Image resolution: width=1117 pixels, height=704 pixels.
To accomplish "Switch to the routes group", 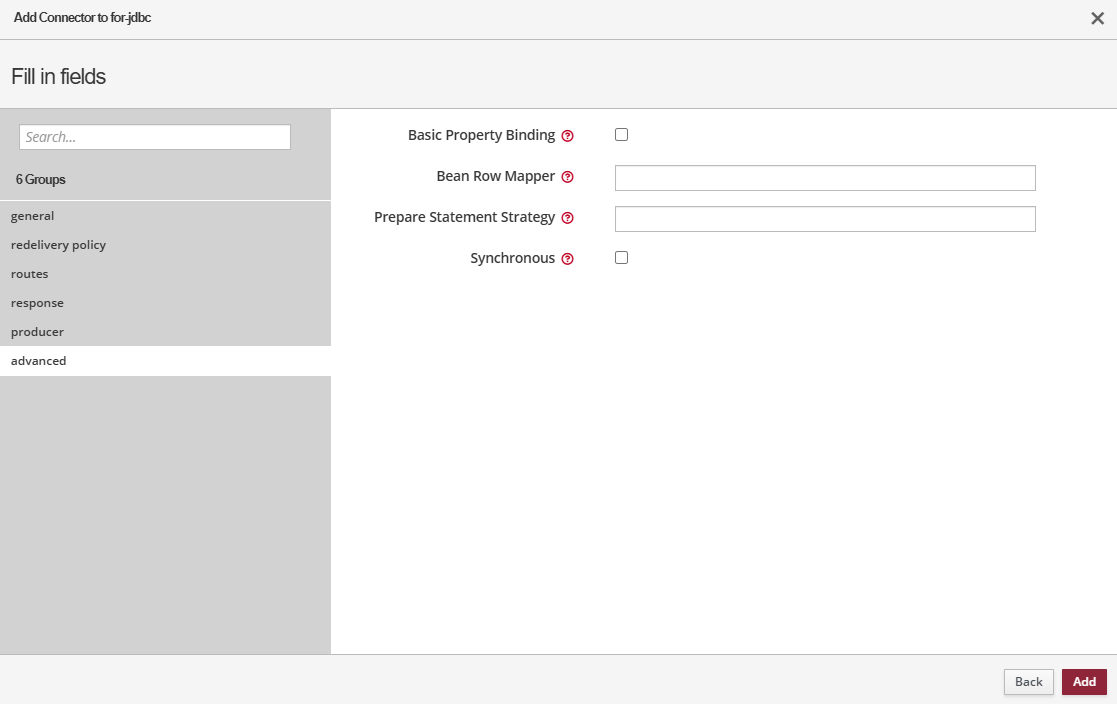I will click(x=30, y=274).
